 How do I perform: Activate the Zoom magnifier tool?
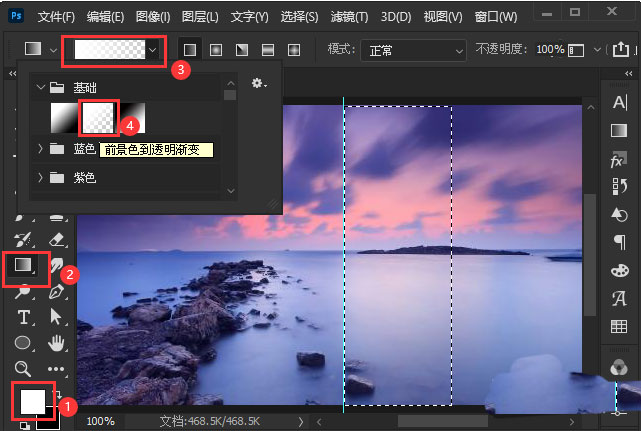pos(25,368)
